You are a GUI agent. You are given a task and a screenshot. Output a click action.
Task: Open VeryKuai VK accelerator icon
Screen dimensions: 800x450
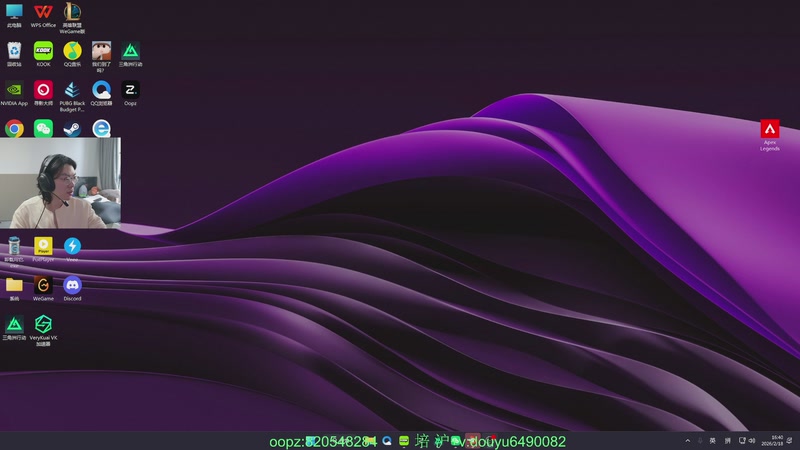click(x=43, y=331)
